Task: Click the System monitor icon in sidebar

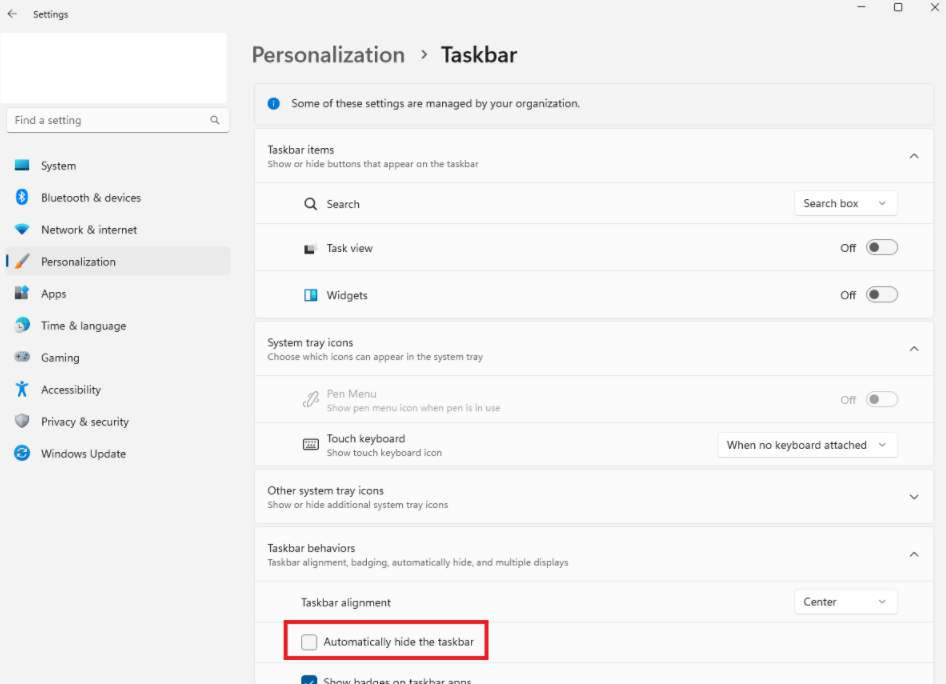Action: 22,165
